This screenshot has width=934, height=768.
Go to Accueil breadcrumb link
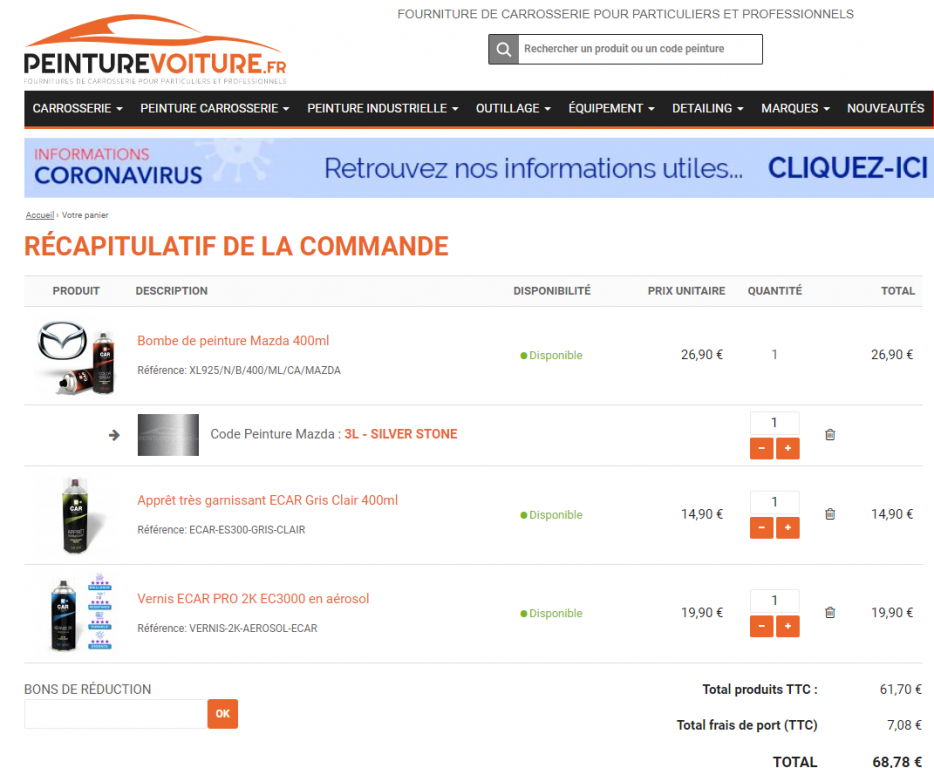pyautogui.click(x=39, y=215)
